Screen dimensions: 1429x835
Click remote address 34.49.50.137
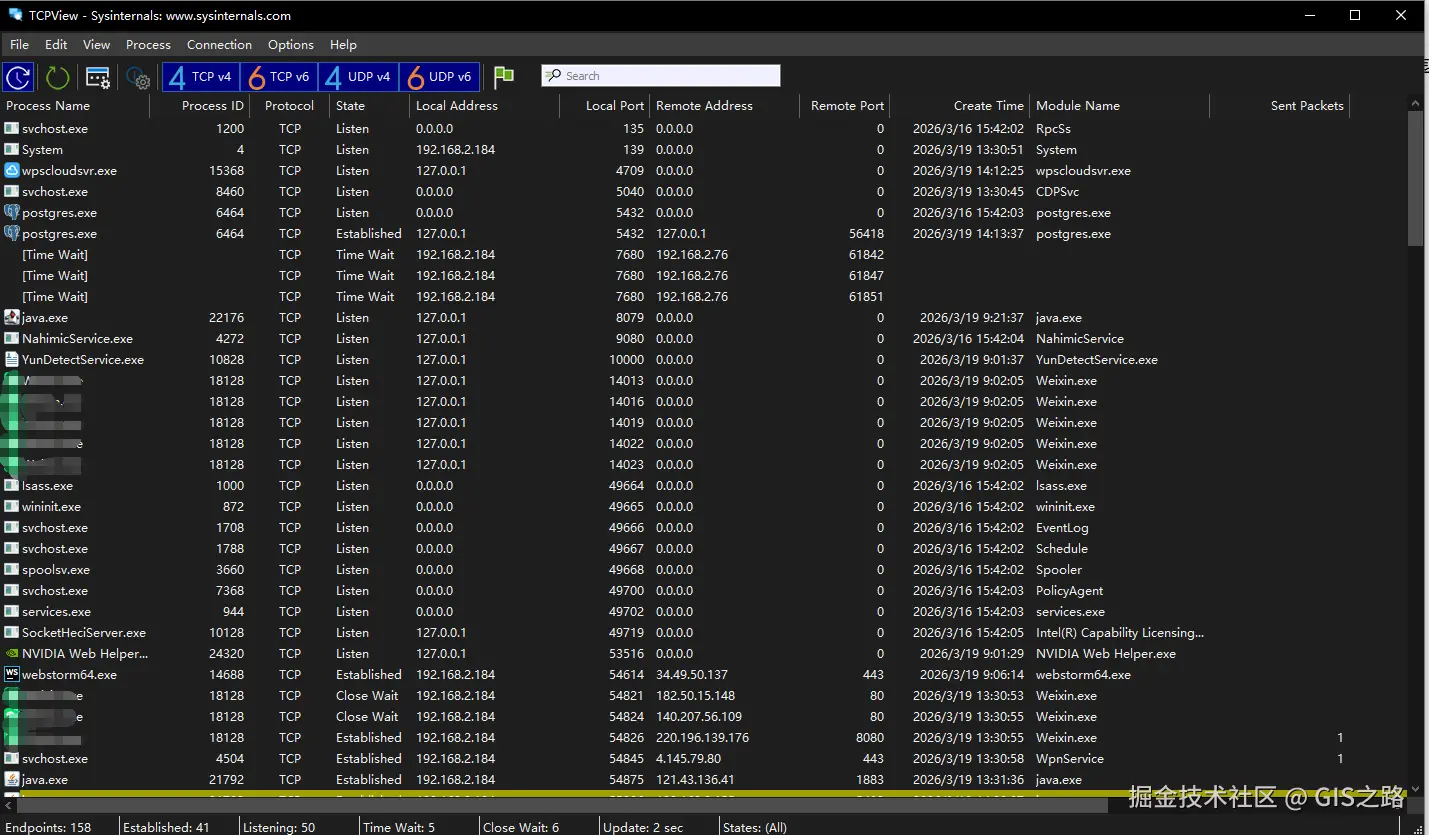point(692,675)
